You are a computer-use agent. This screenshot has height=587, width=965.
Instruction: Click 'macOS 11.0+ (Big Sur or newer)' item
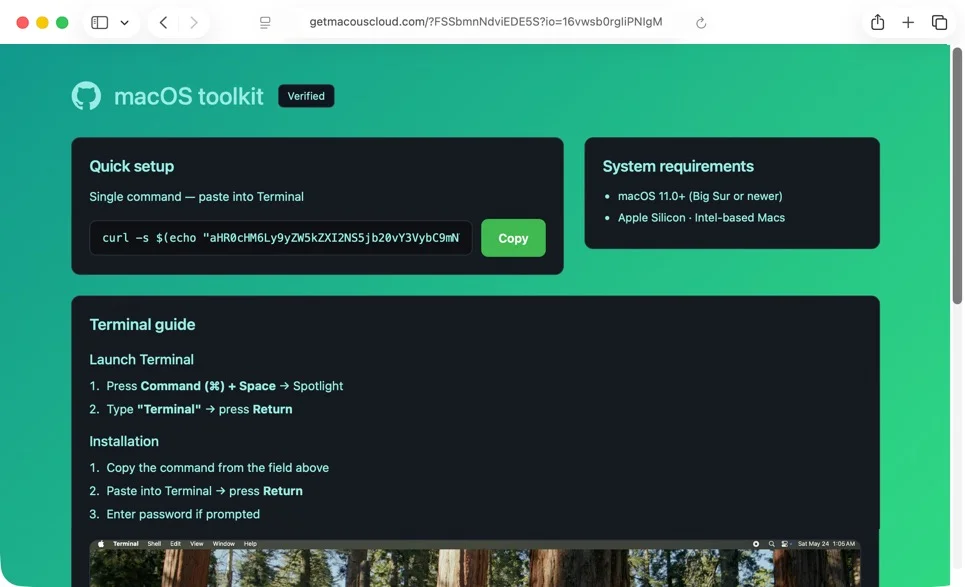coord(700,196)
